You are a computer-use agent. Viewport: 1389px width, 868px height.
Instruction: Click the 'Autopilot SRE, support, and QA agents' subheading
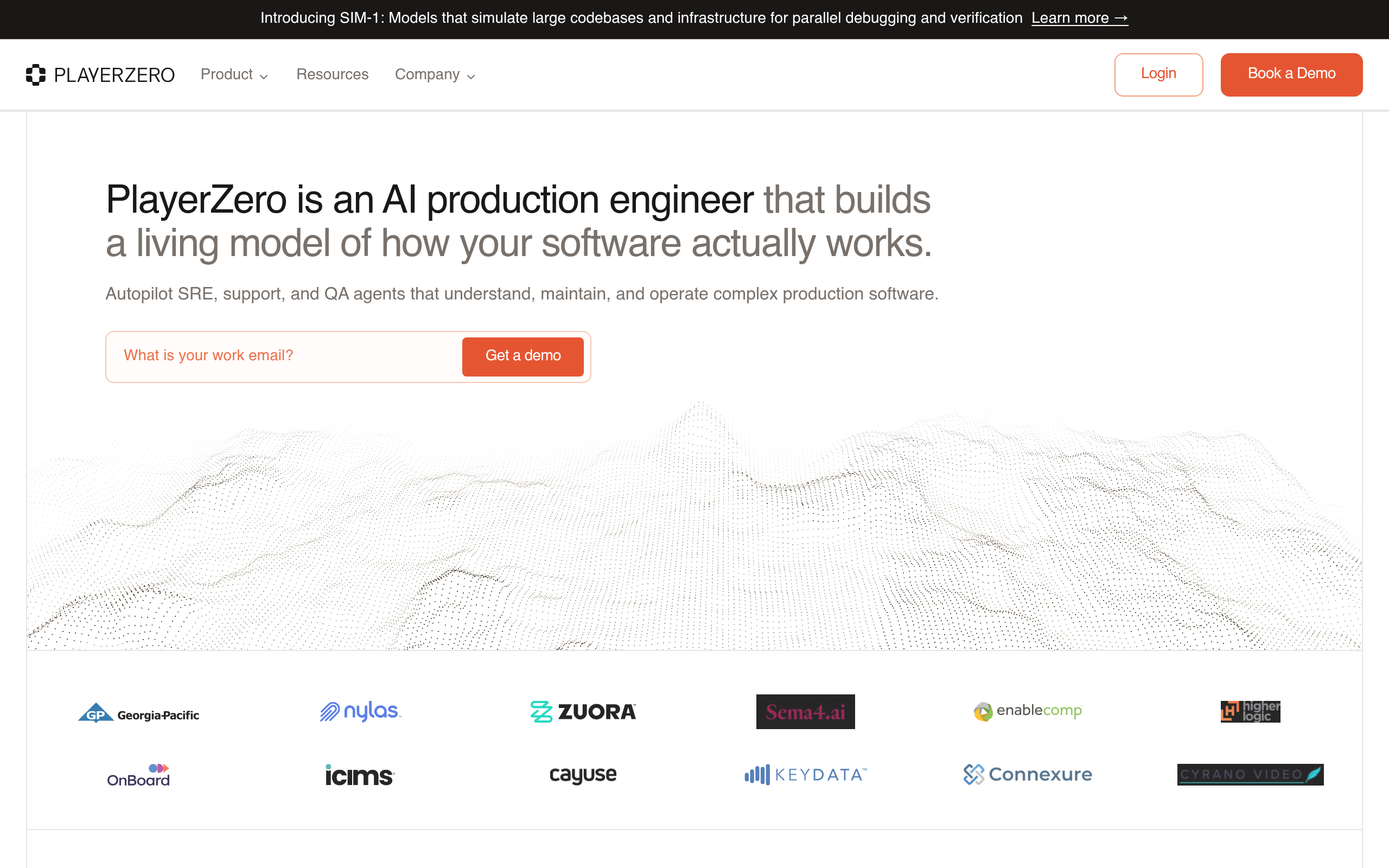522,294
